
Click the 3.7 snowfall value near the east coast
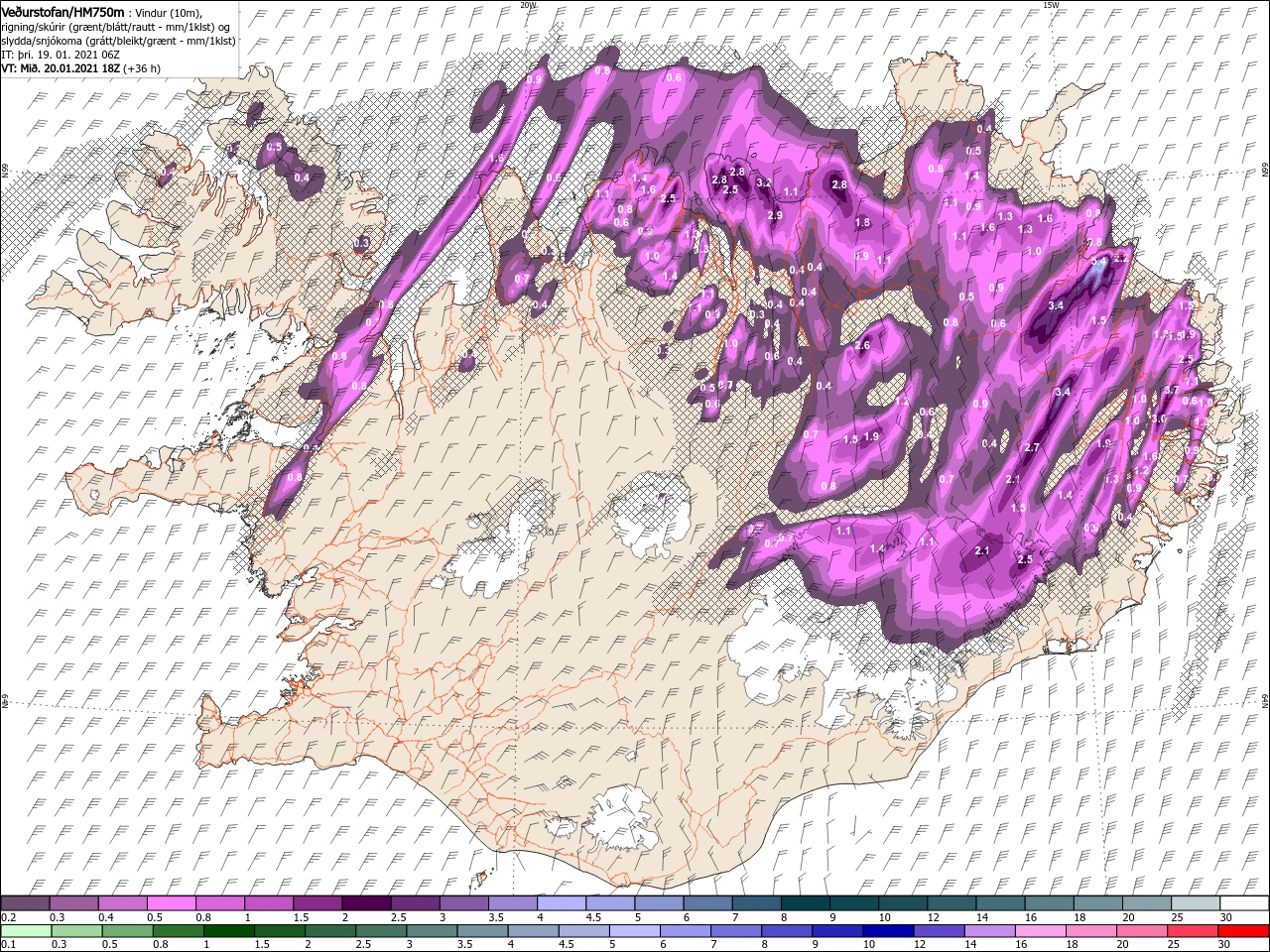pos(1171,390)
